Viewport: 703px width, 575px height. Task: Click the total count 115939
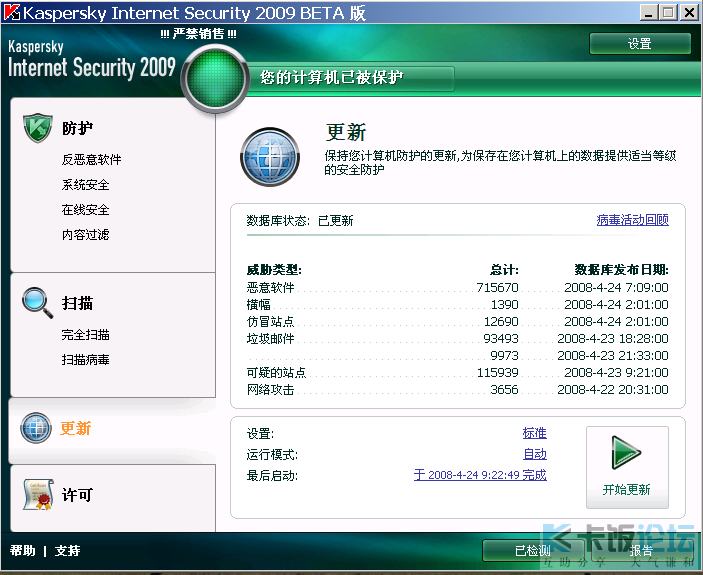497,372
